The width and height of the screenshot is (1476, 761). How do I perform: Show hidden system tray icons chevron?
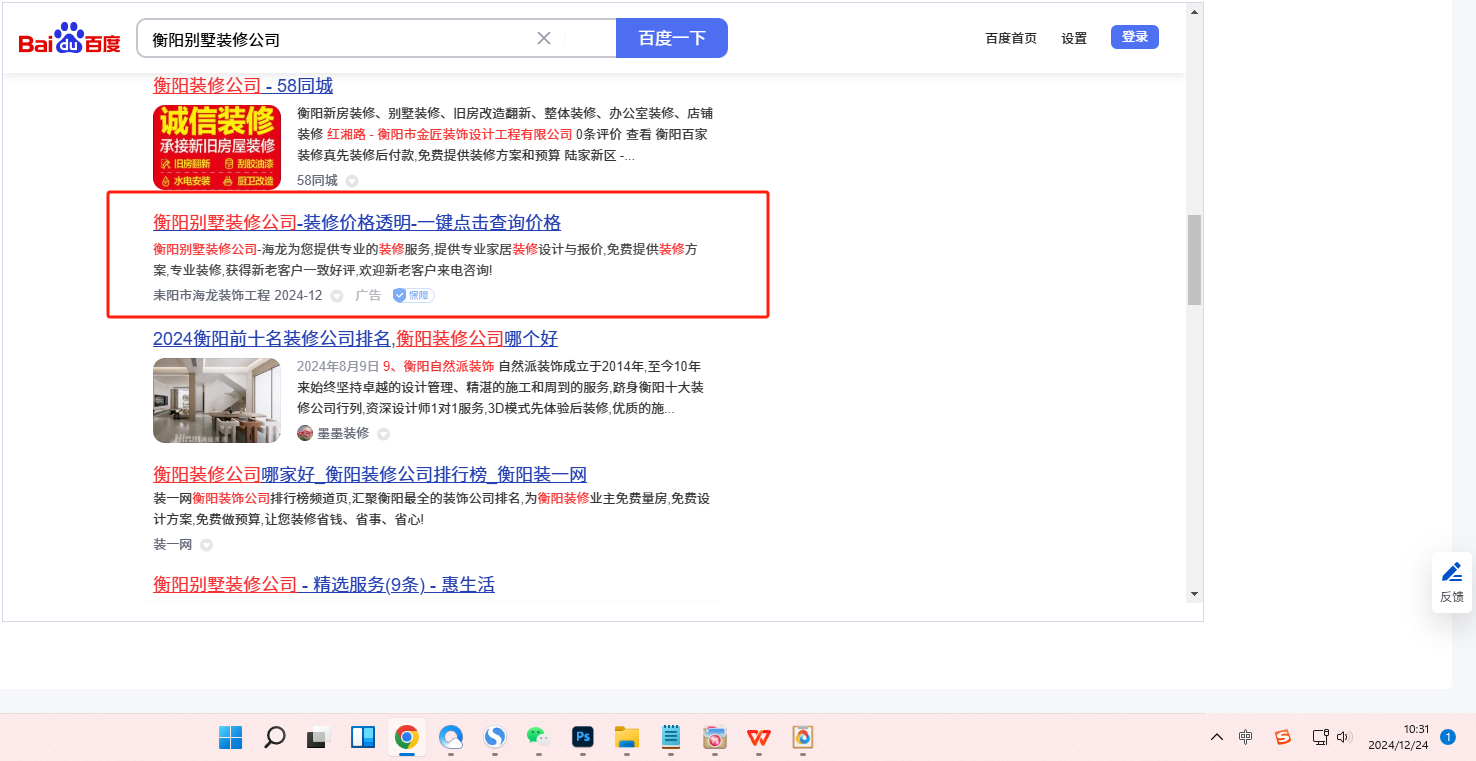[x=1216, y=737]
